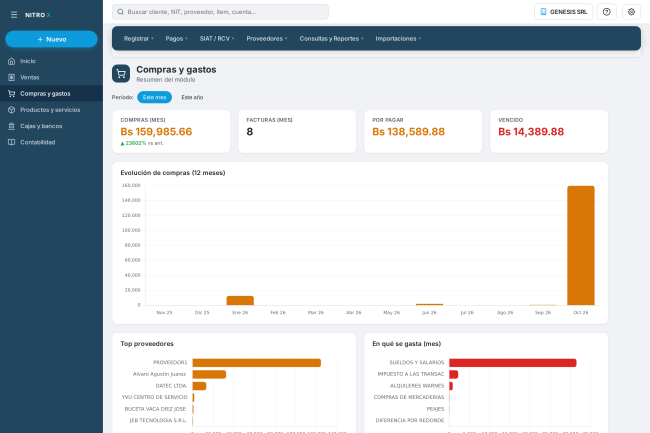Click the JEB TECNOLOGIA S.R.L. label

(x=158, y=421)
